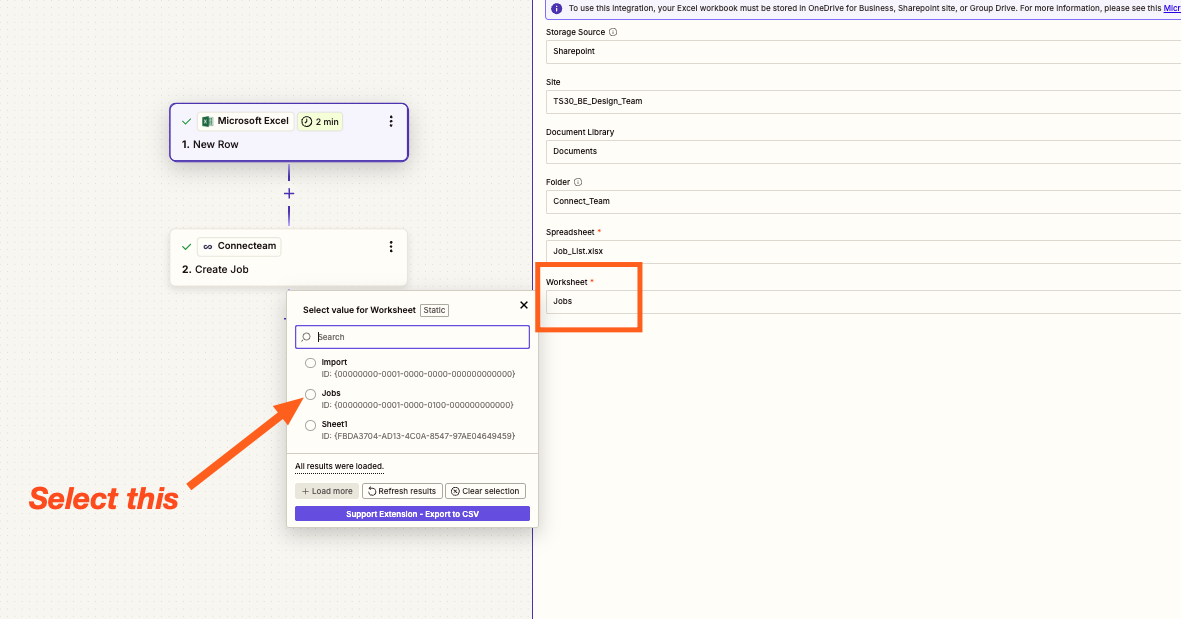Screen dimensions: 1181x619
Task: Click the Sheet1 ID text FBDA3704
Action: (x=418, y=436)
